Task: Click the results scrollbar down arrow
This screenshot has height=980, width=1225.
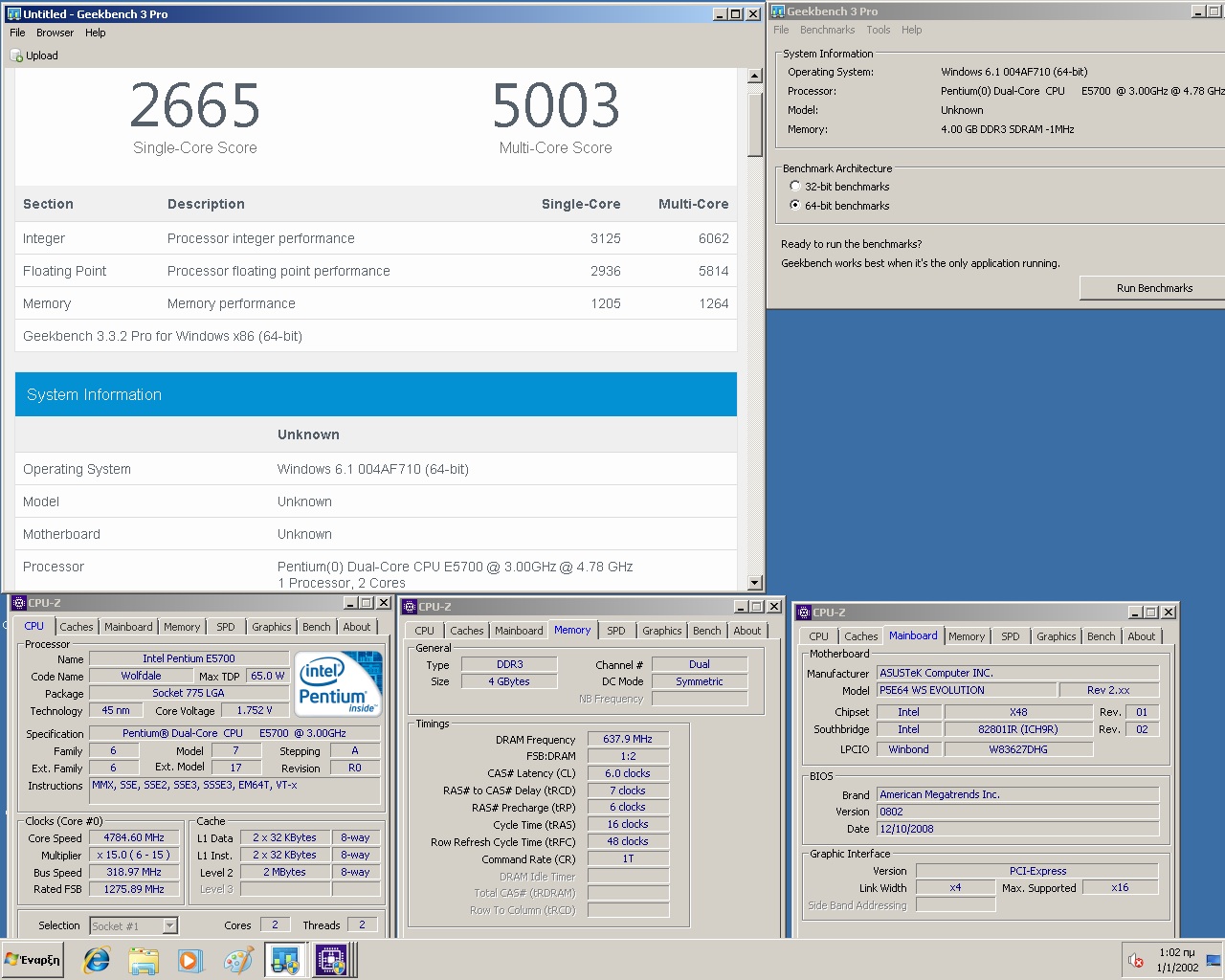Action: [x=755, y=583]
